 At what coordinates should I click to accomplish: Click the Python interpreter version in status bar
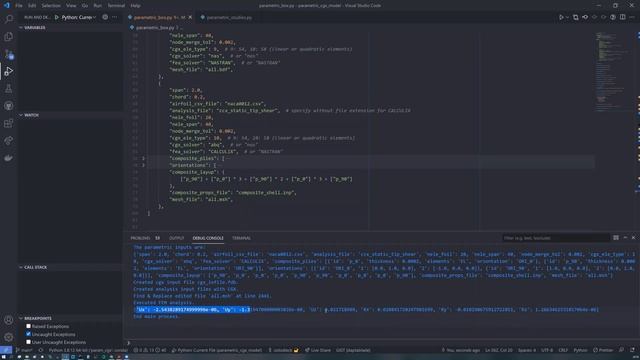(x=88, y=350)
